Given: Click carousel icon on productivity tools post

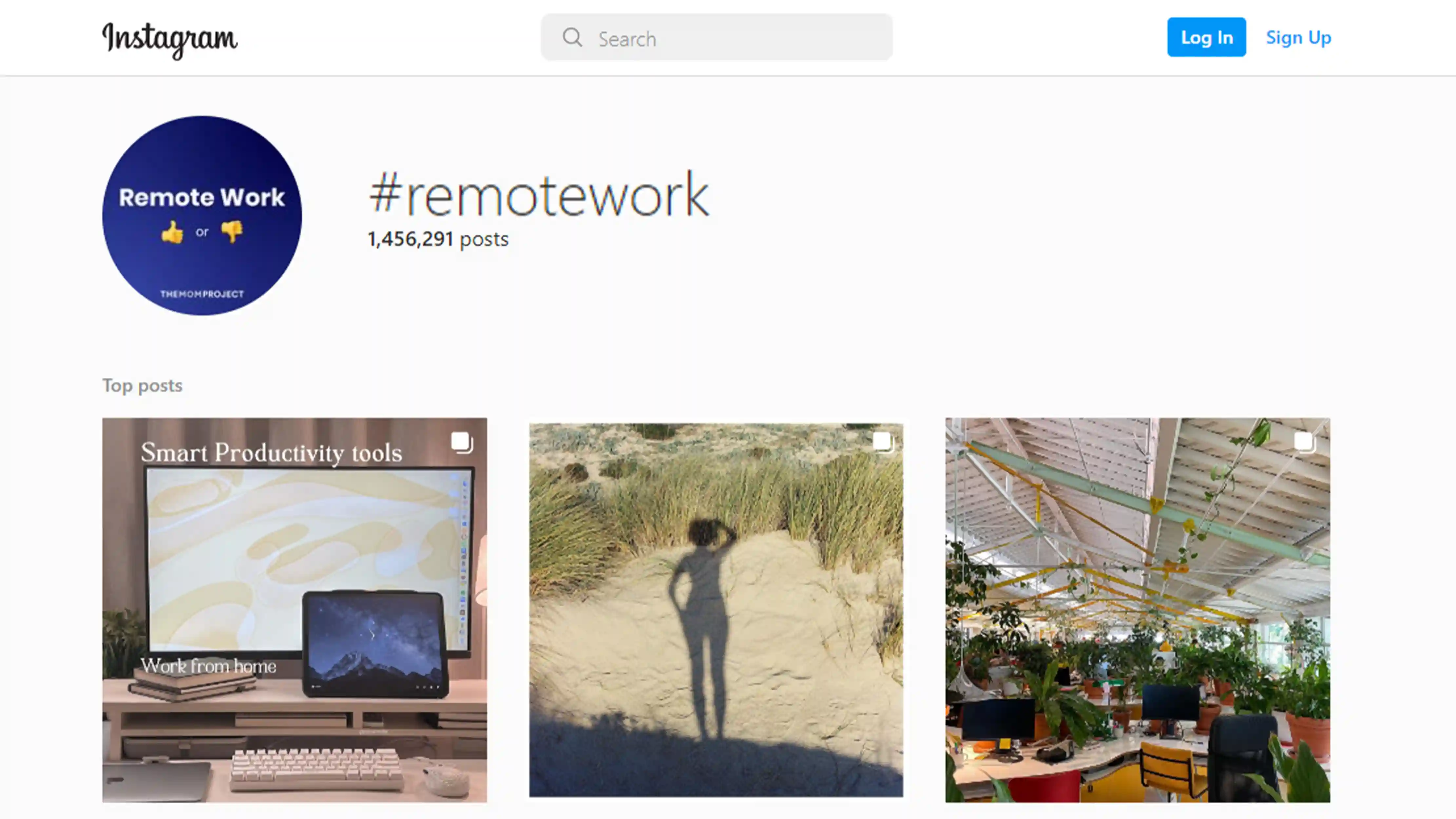Looking at the screenshot, I should 462,442.
